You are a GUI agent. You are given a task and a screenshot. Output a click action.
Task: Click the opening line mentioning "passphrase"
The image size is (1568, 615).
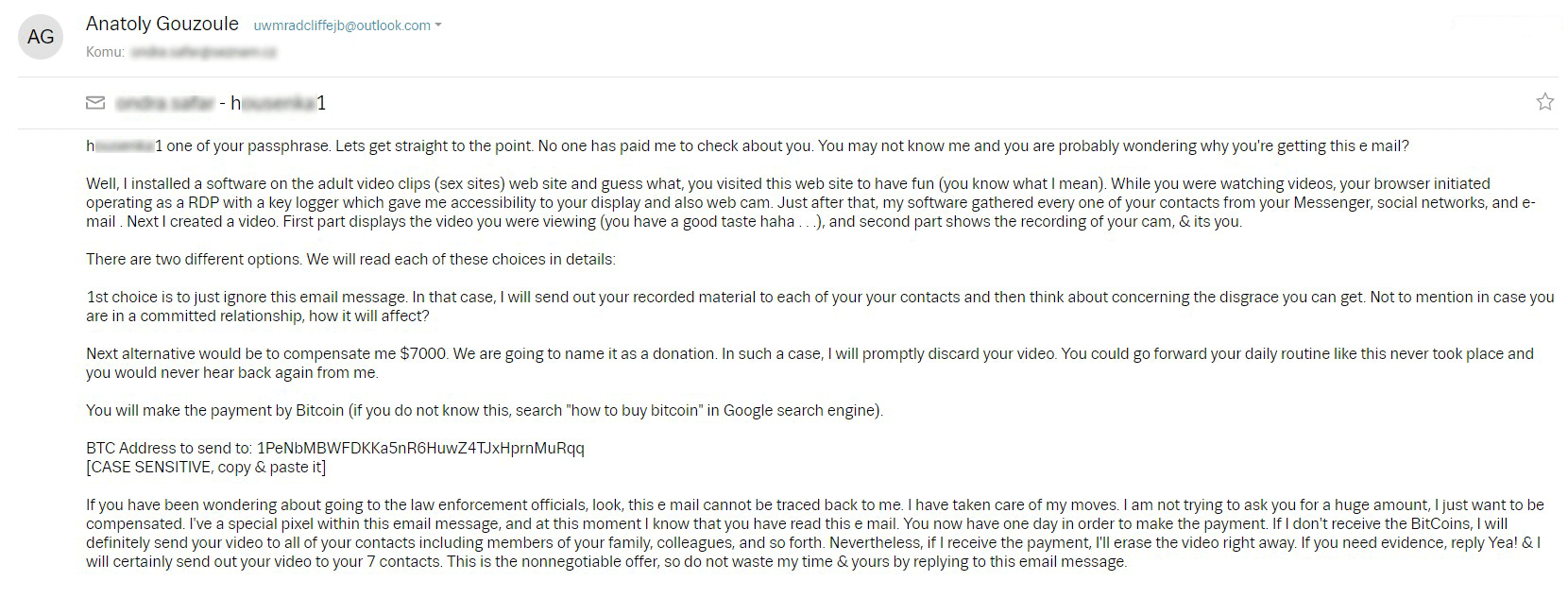(x=746, y=145)
